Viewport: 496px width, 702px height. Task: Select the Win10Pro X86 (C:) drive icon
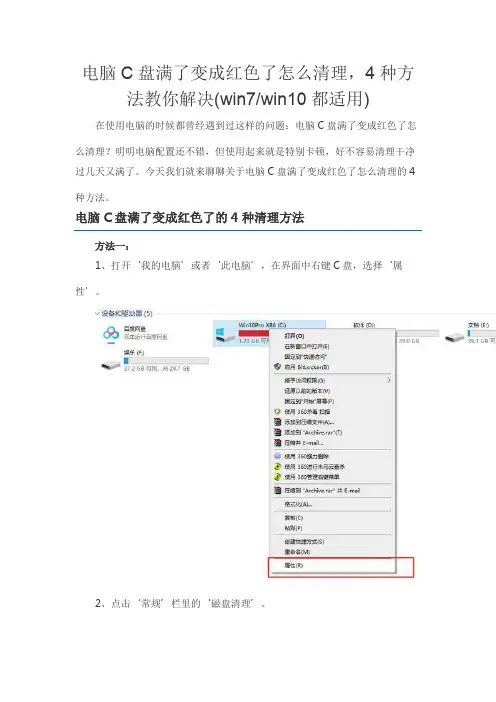point(225,335)
